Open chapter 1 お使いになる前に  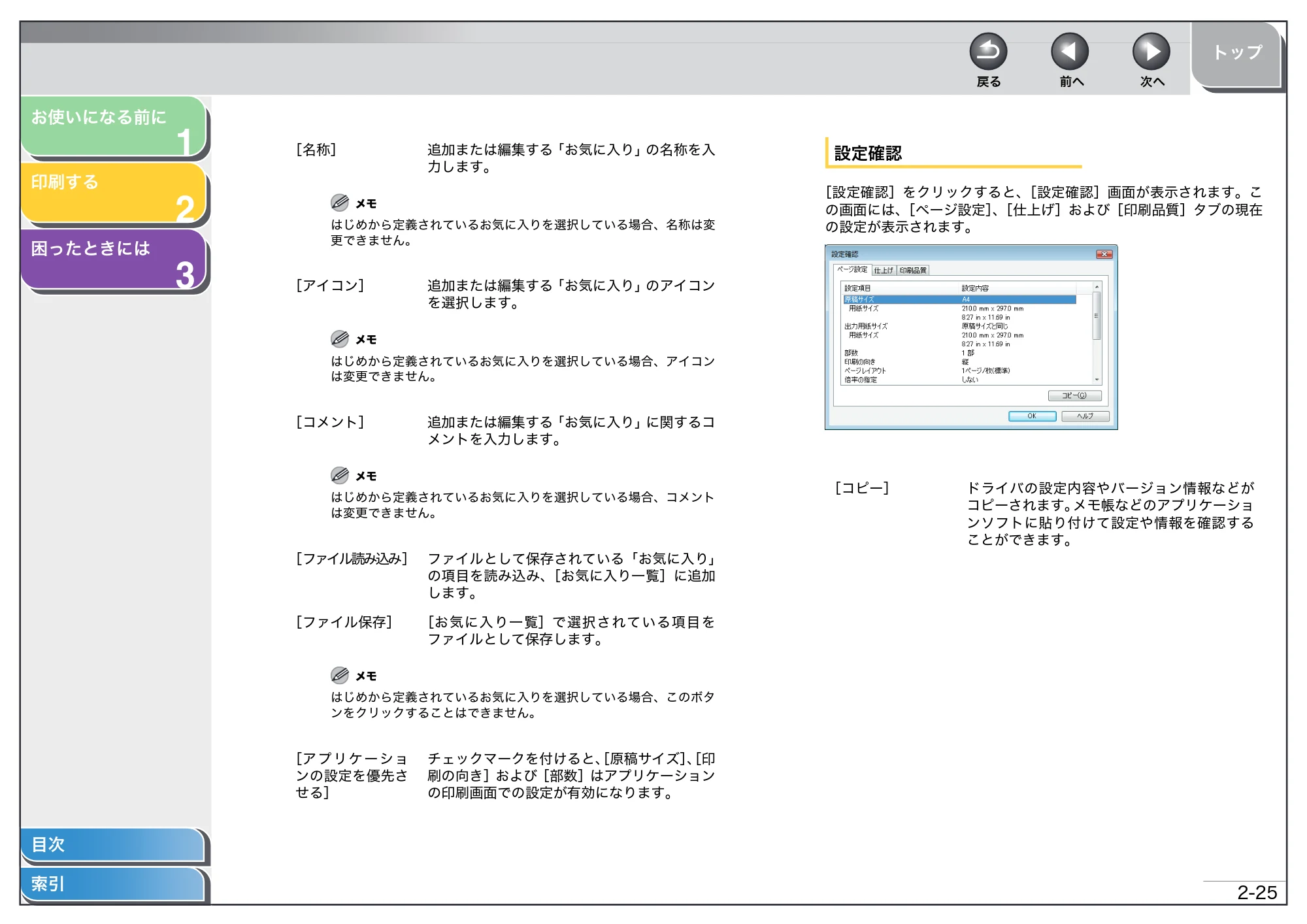[x=114, y=127]
